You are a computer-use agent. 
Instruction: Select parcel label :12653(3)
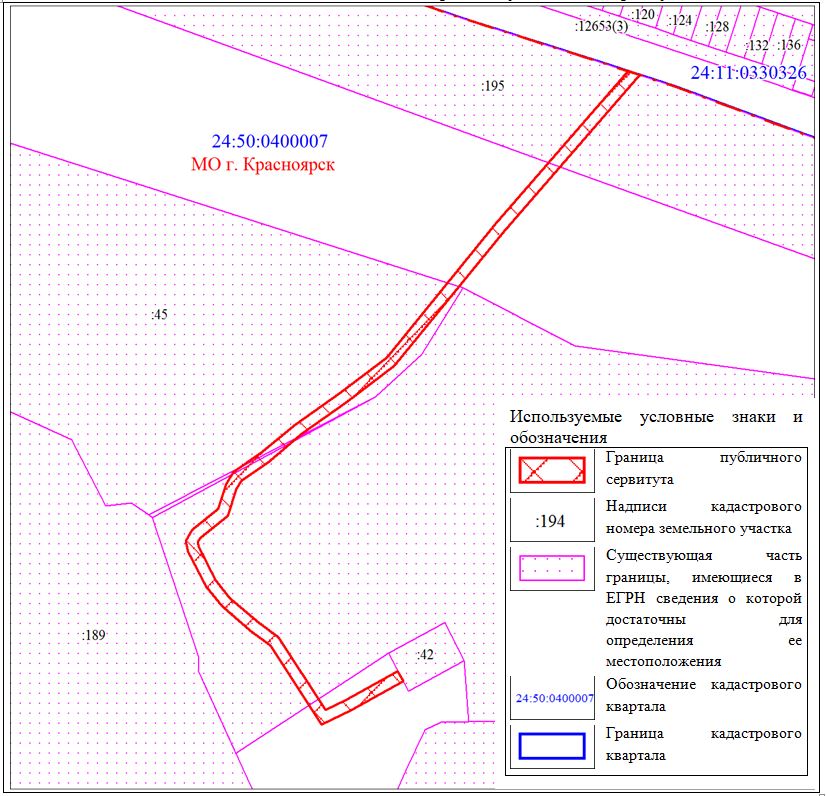tap(601, 26)
